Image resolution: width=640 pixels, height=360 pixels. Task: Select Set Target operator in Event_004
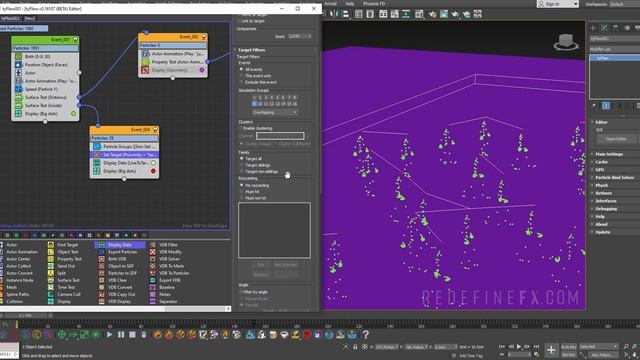tap(124, 155)
